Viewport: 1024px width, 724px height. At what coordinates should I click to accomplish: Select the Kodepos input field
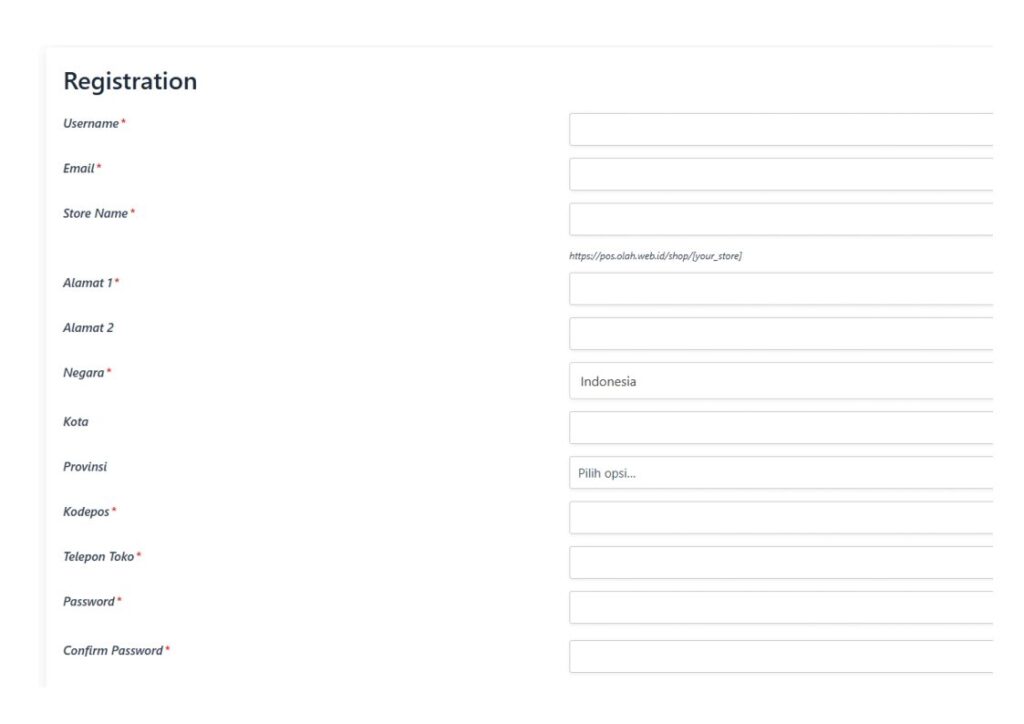[780, 517]
